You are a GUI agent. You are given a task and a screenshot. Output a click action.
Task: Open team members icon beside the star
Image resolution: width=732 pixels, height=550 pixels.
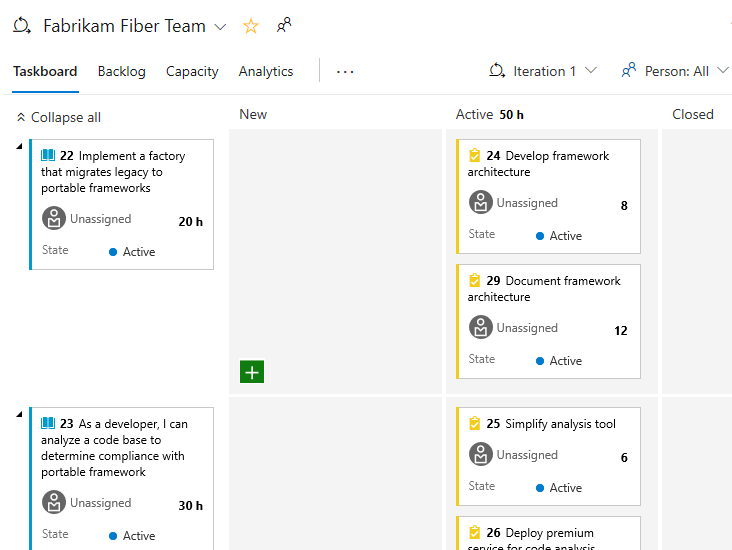[x=285, y=26]
